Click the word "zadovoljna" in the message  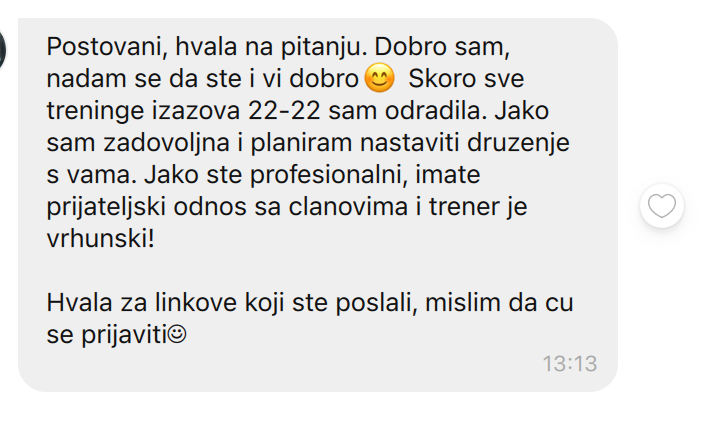pyautogui.click(x=167, y=143)
